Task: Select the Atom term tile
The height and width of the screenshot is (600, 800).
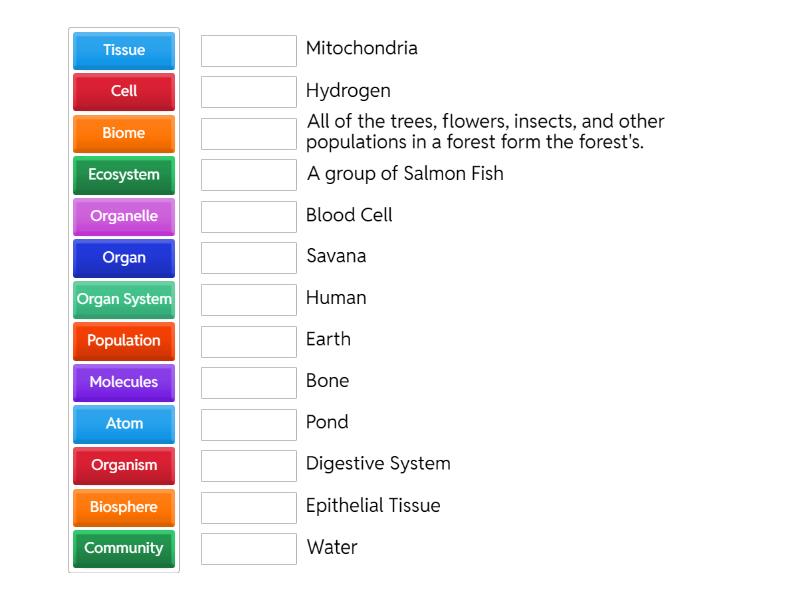Action: [123, 424]
